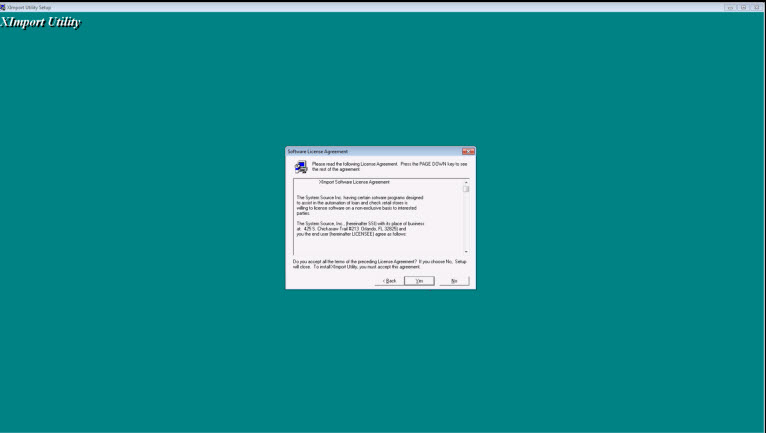Go to previous step with Back button
Screen dimensions: 766x433
(389, 281)
